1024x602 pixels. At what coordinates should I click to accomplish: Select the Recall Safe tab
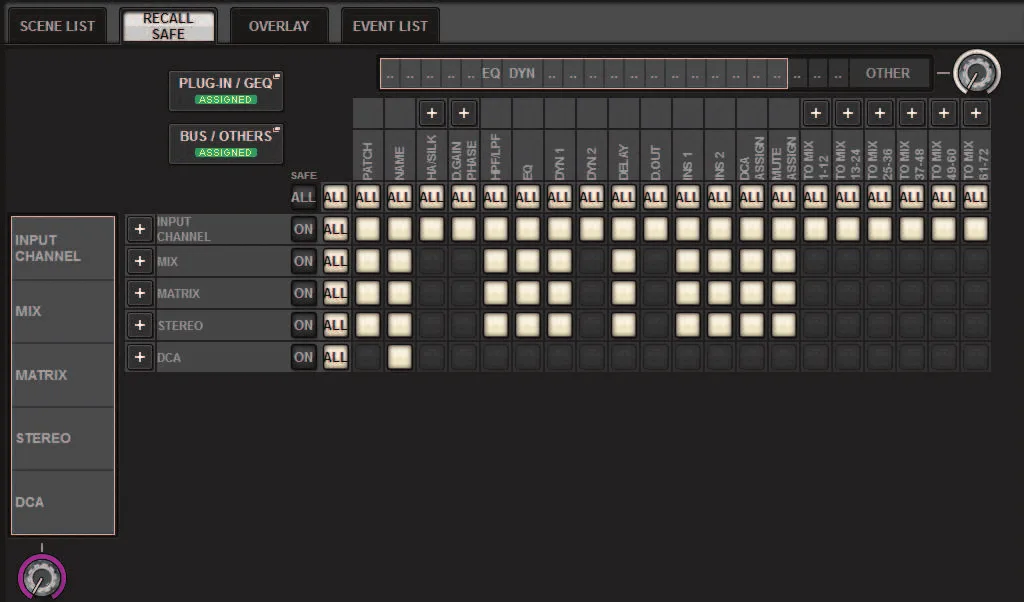(168, 26)
